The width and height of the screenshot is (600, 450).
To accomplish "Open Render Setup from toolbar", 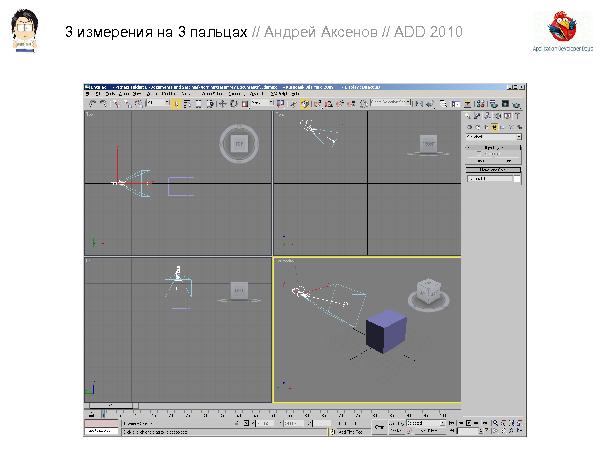I will coord(493,104).
